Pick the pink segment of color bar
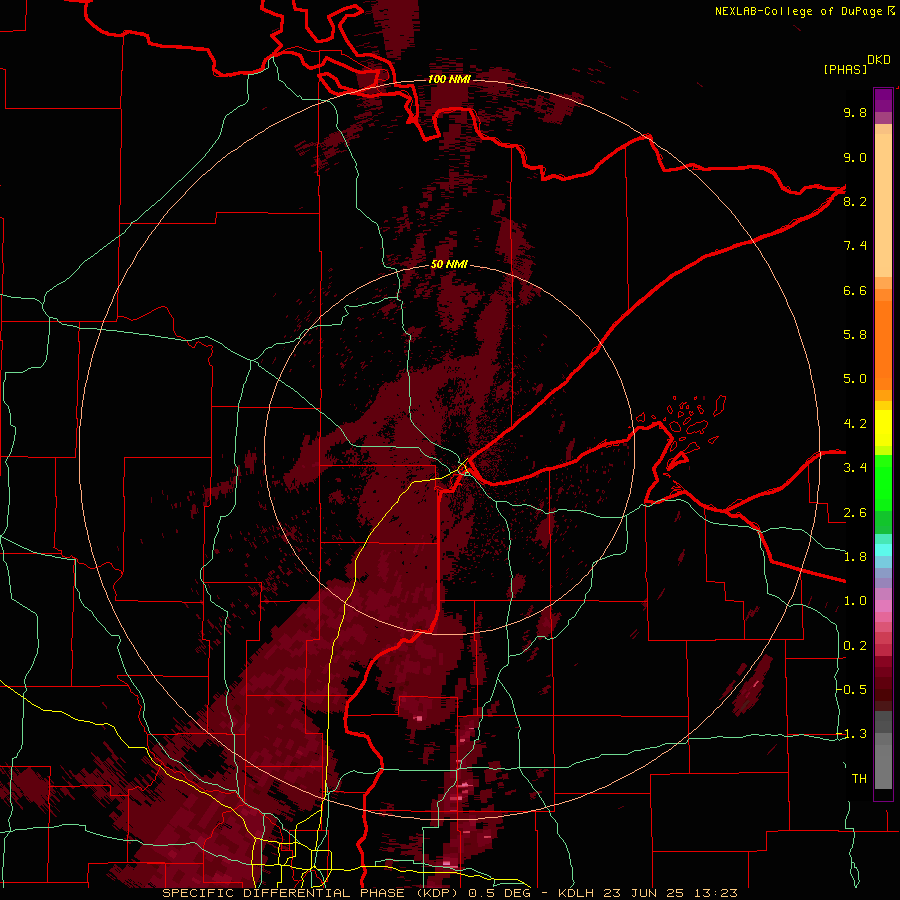Screen dimensions: 900x900 pyautogui.click(x=883, y=606)
